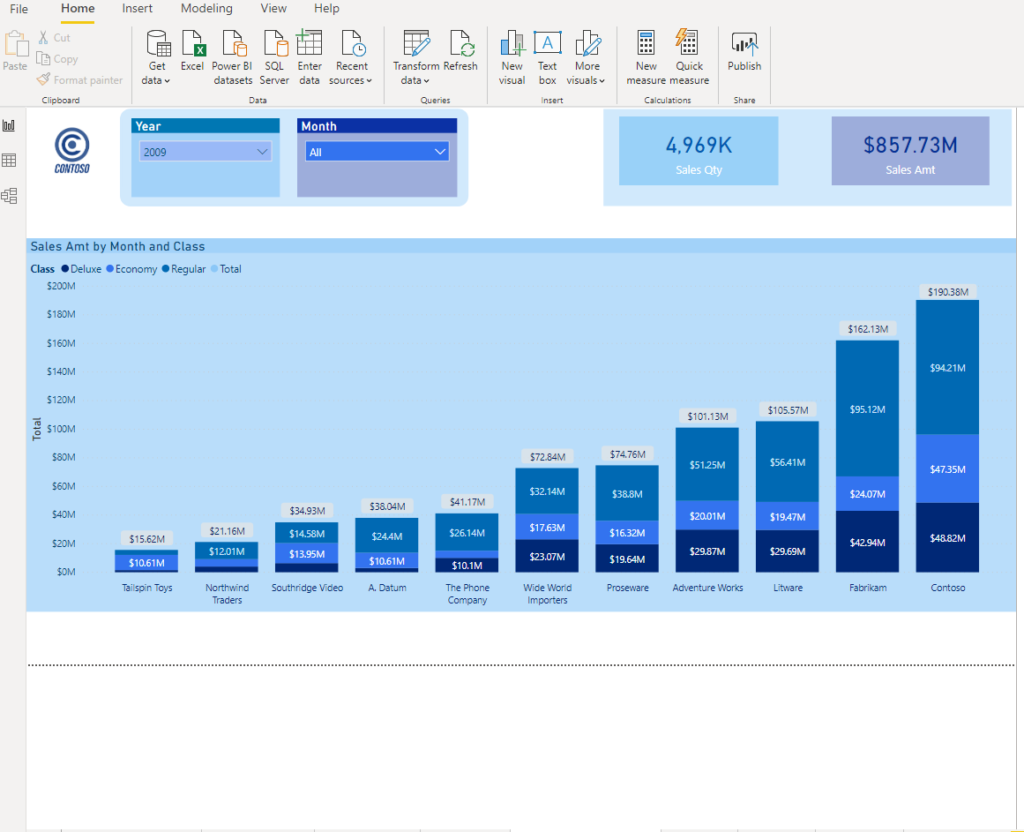
Task: Click the Copy icon
Action: [x=43, y=59]
